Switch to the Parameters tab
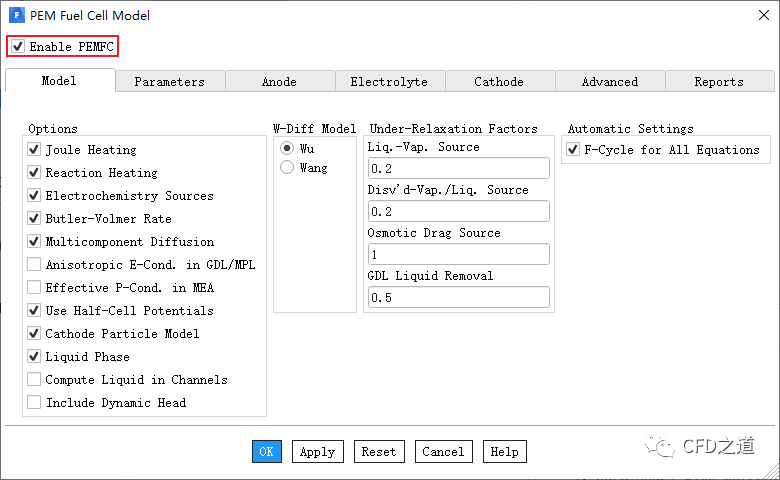The image size is (780, 480). pos(169,82)
